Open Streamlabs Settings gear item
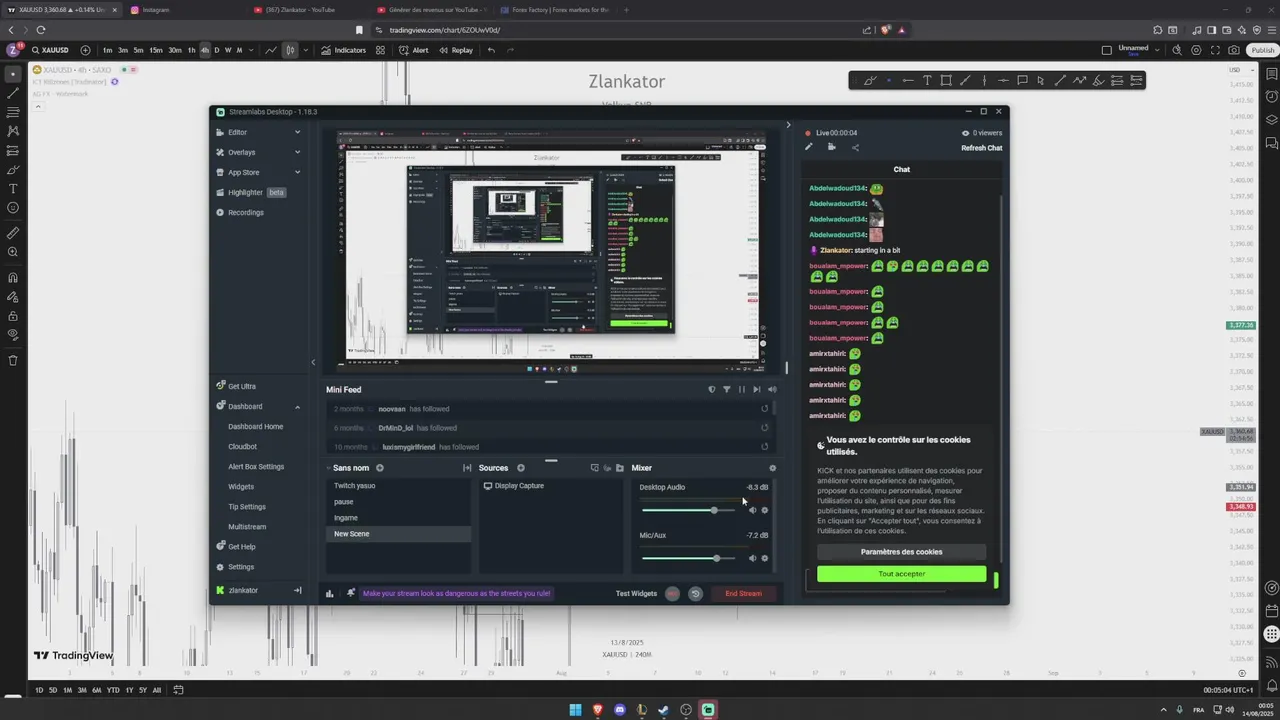The width and height of the screenshot is (1280, 720). [235, 567]
